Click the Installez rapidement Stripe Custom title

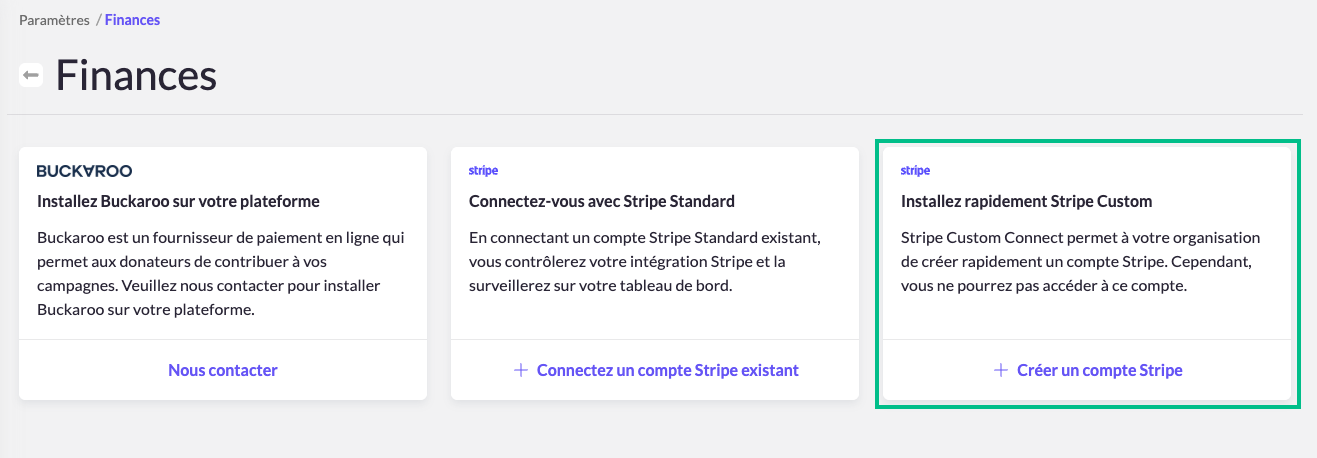(x=1026, y=201)
